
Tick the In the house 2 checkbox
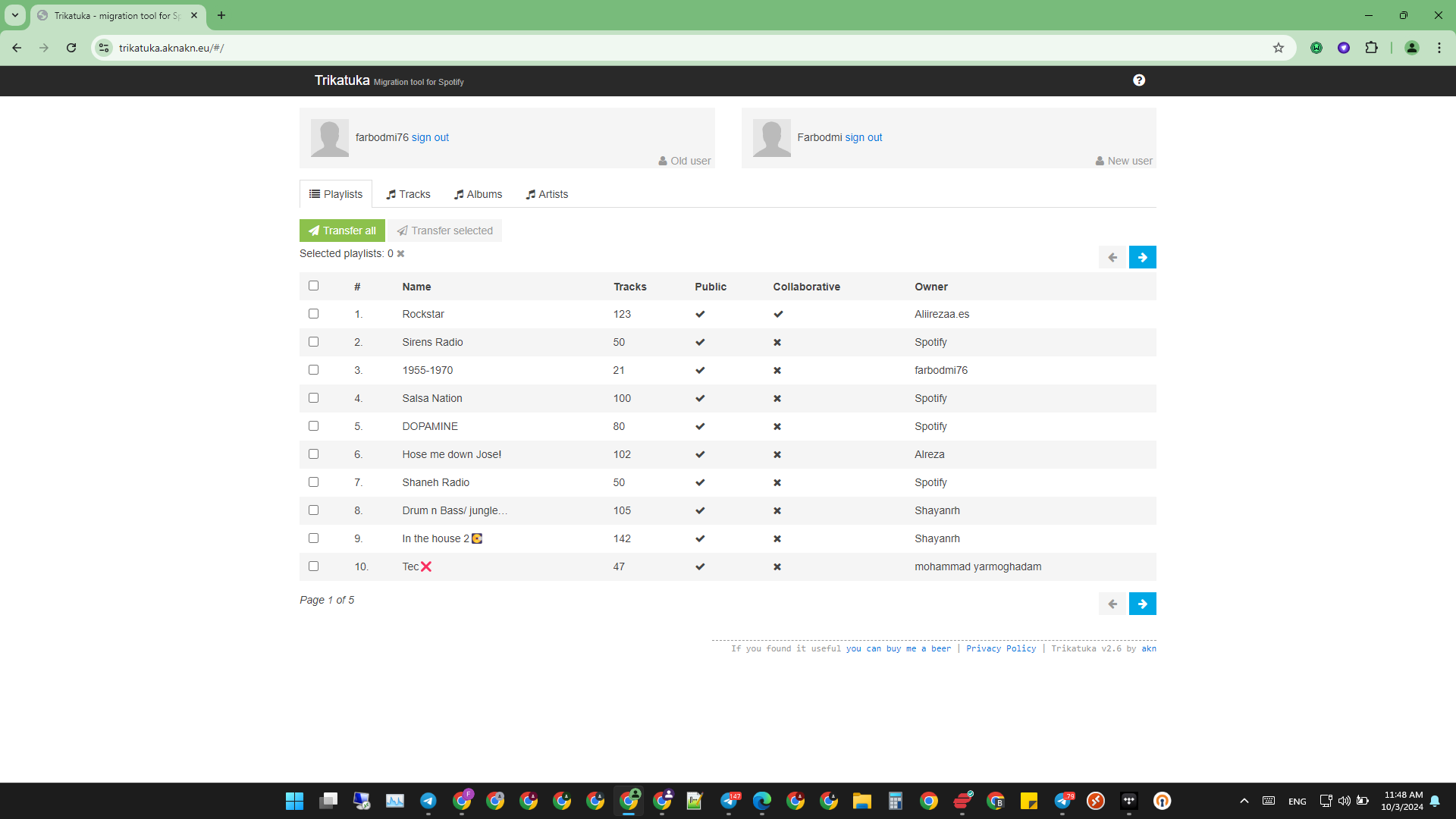(x=313, y=538)
